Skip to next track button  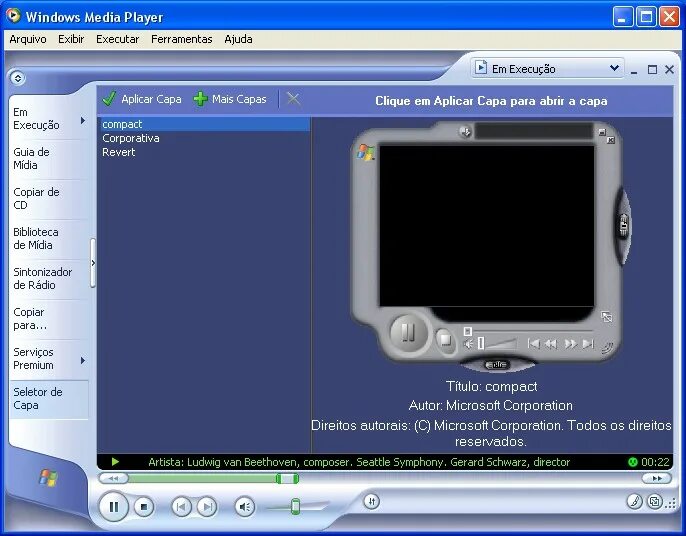coord(207,507)
